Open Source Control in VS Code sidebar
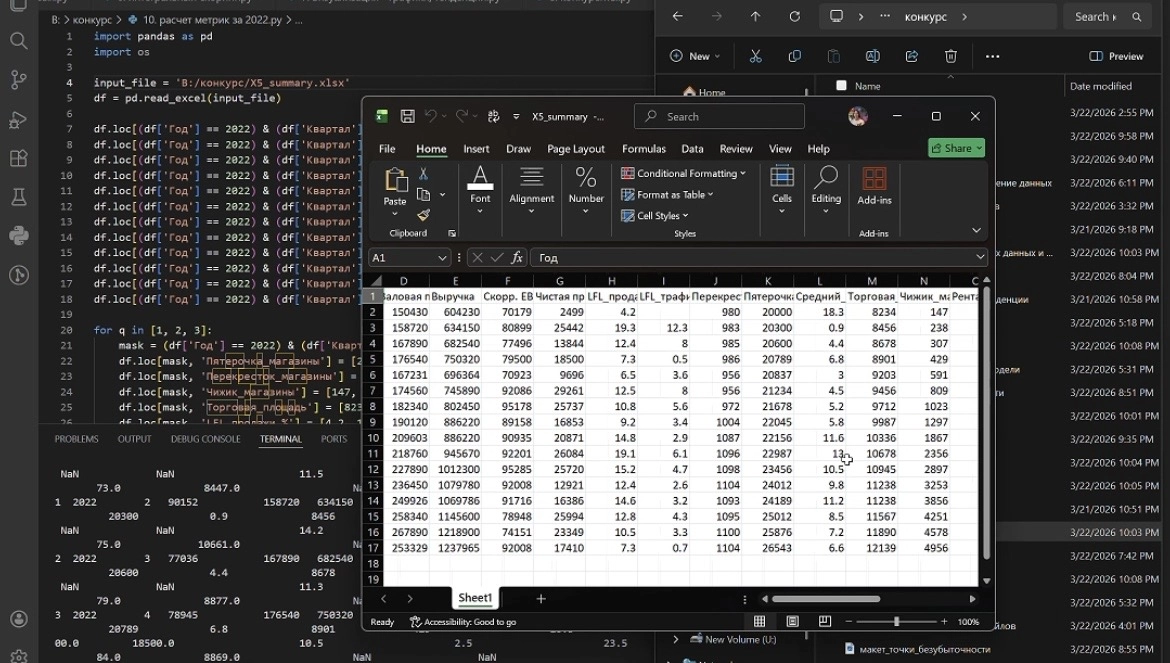Screen dimensions: 1170x663 19,80
